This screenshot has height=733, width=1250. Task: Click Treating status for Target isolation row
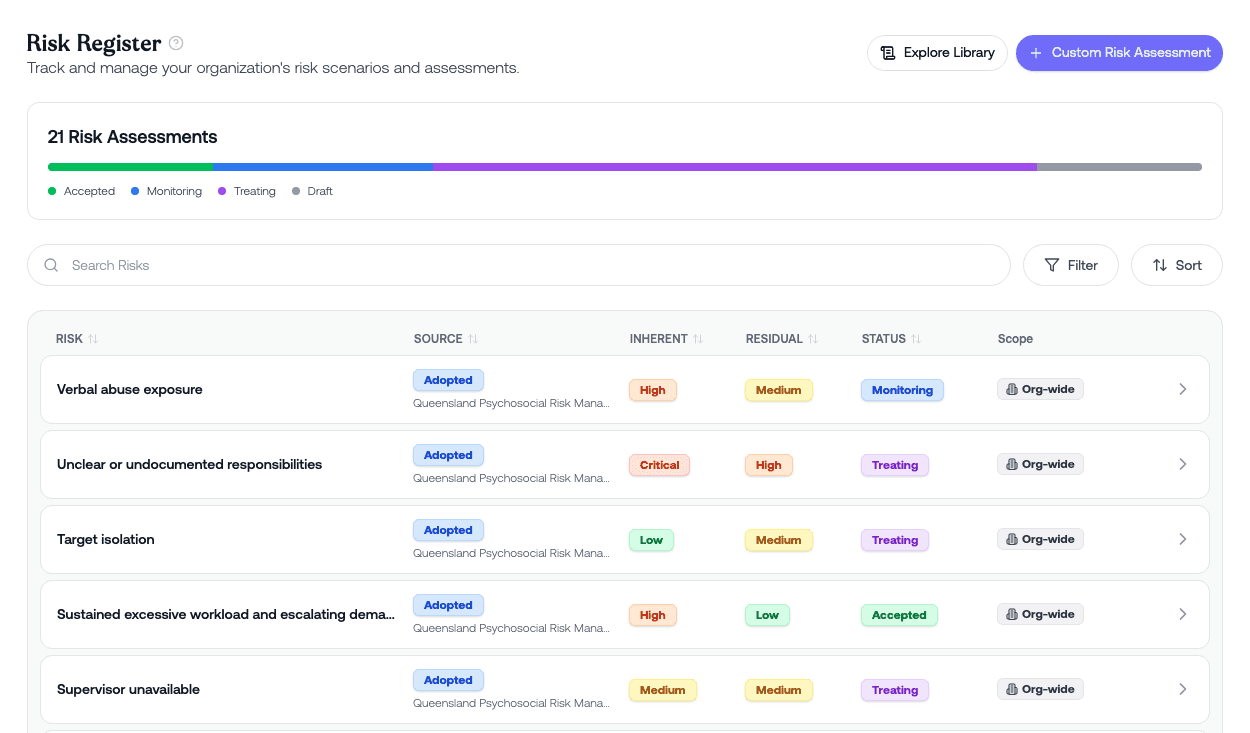[x=895, y=540]
